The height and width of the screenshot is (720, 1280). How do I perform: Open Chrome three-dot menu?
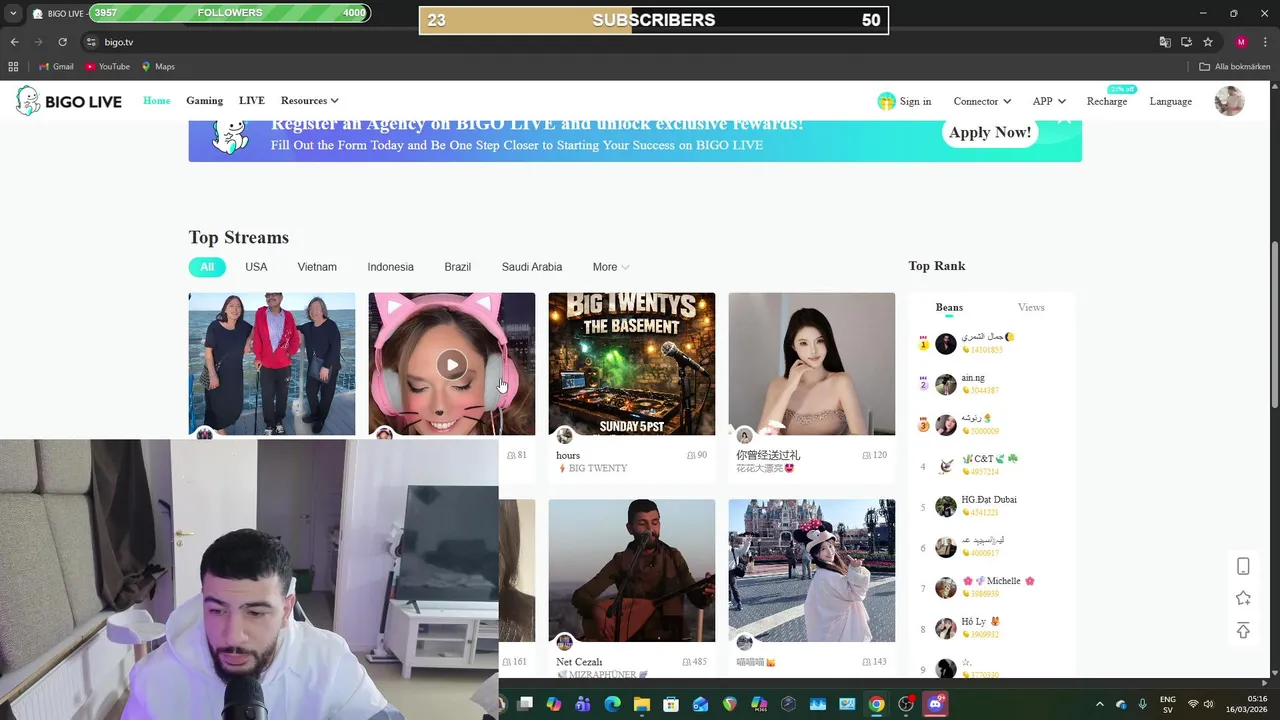pyautogui.click(x=1263, y=42)
